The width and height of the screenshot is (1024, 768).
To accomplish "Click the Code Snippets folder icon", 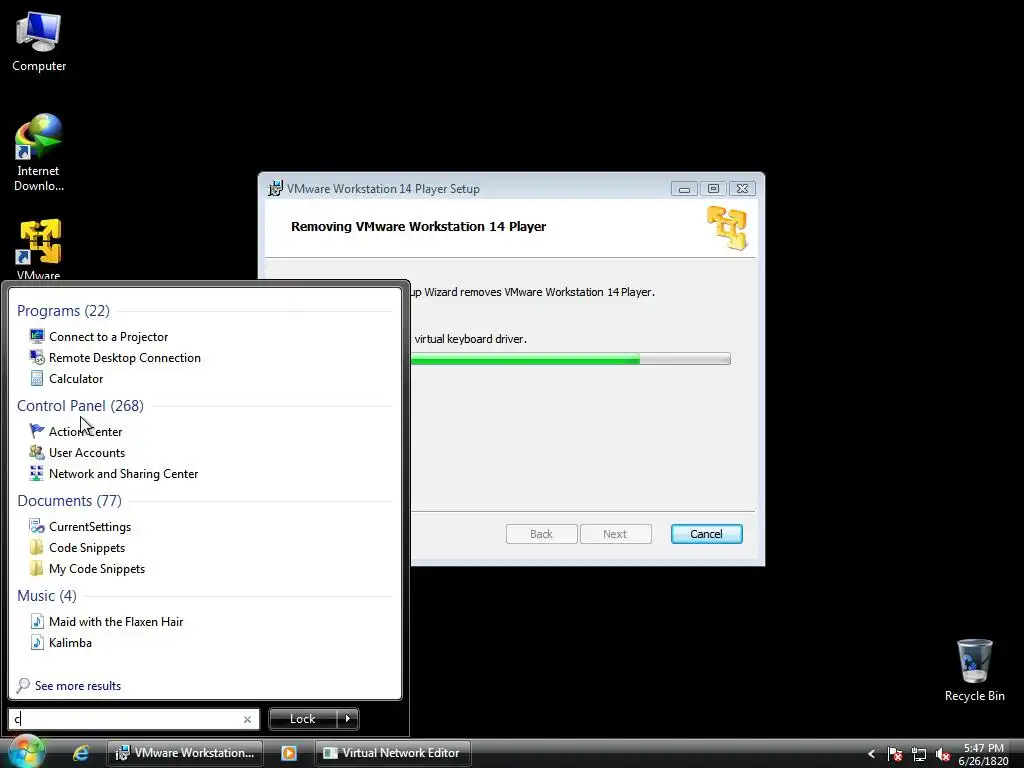I will pyautogui.click(x=37, y=547).
